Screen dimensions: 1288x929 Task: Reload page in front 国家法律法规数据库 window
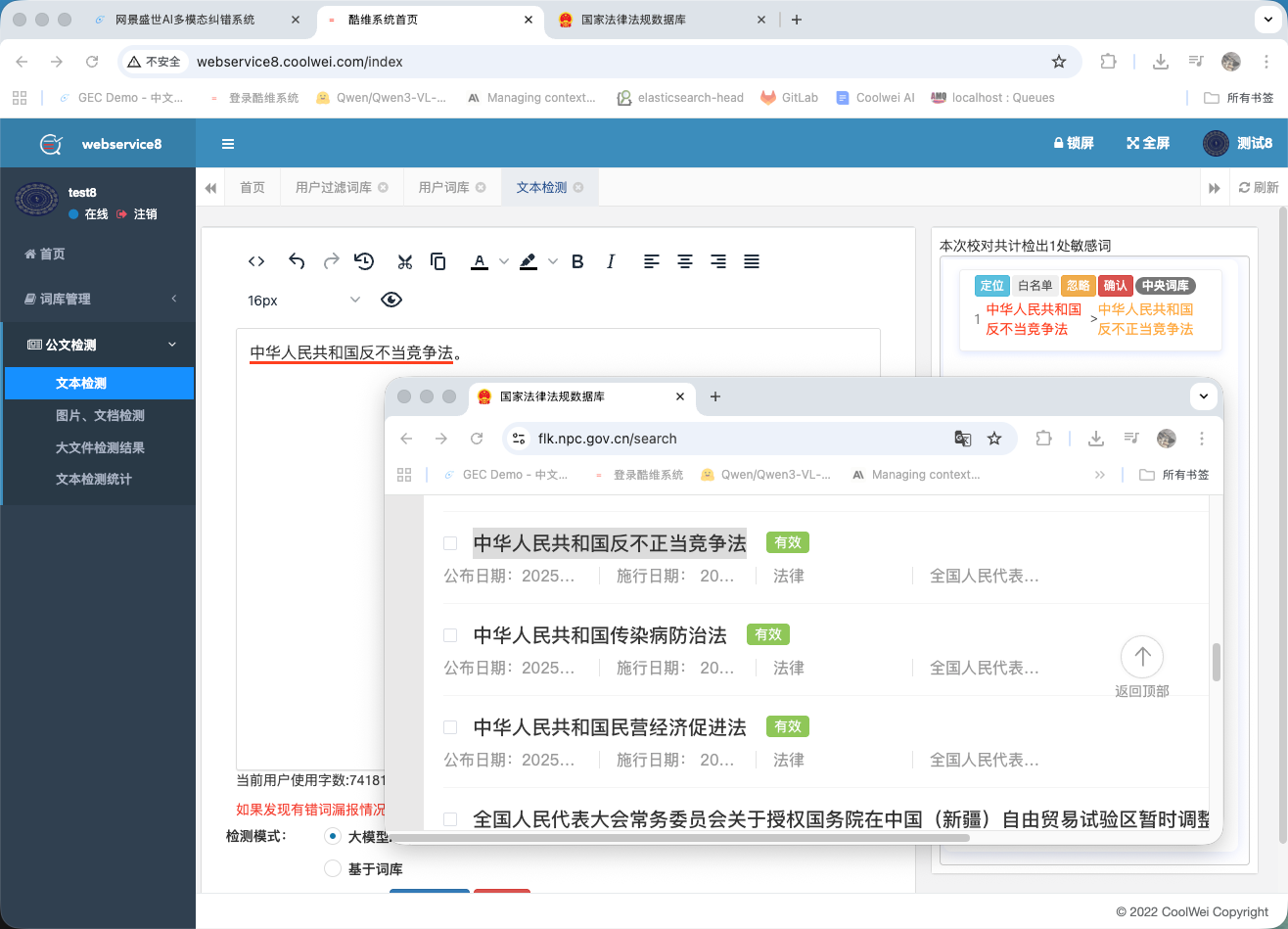477,439
